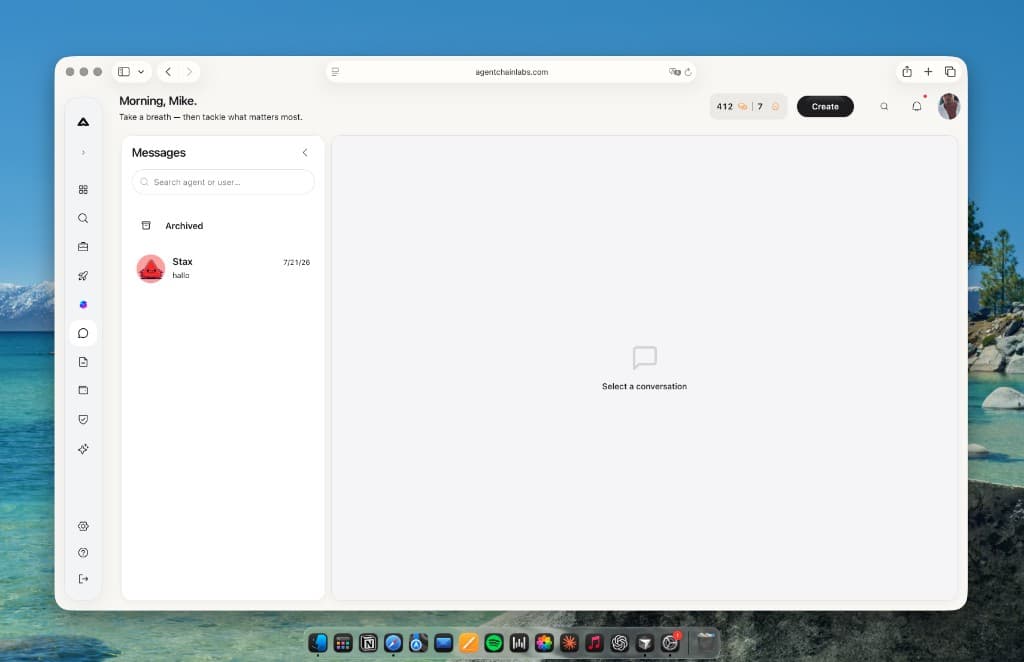Image resolution: width=1024 pixels, height=662 pixels.
Task: Expand the left sidebar with the small chevron
Action: click(83, 153)
